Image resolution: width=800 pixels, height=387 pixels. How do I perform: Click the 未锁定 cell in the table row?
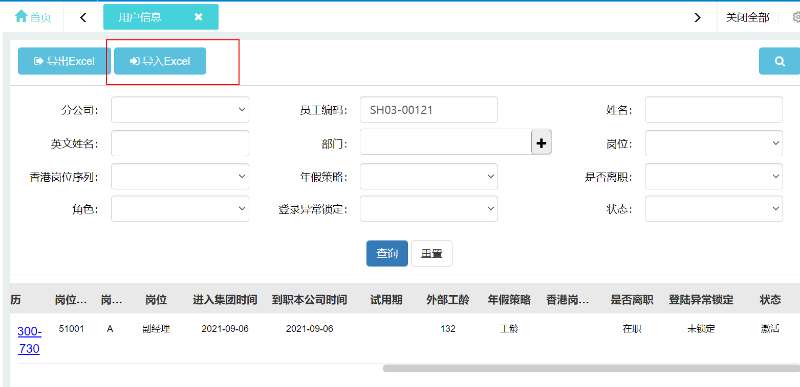[701, 329]
